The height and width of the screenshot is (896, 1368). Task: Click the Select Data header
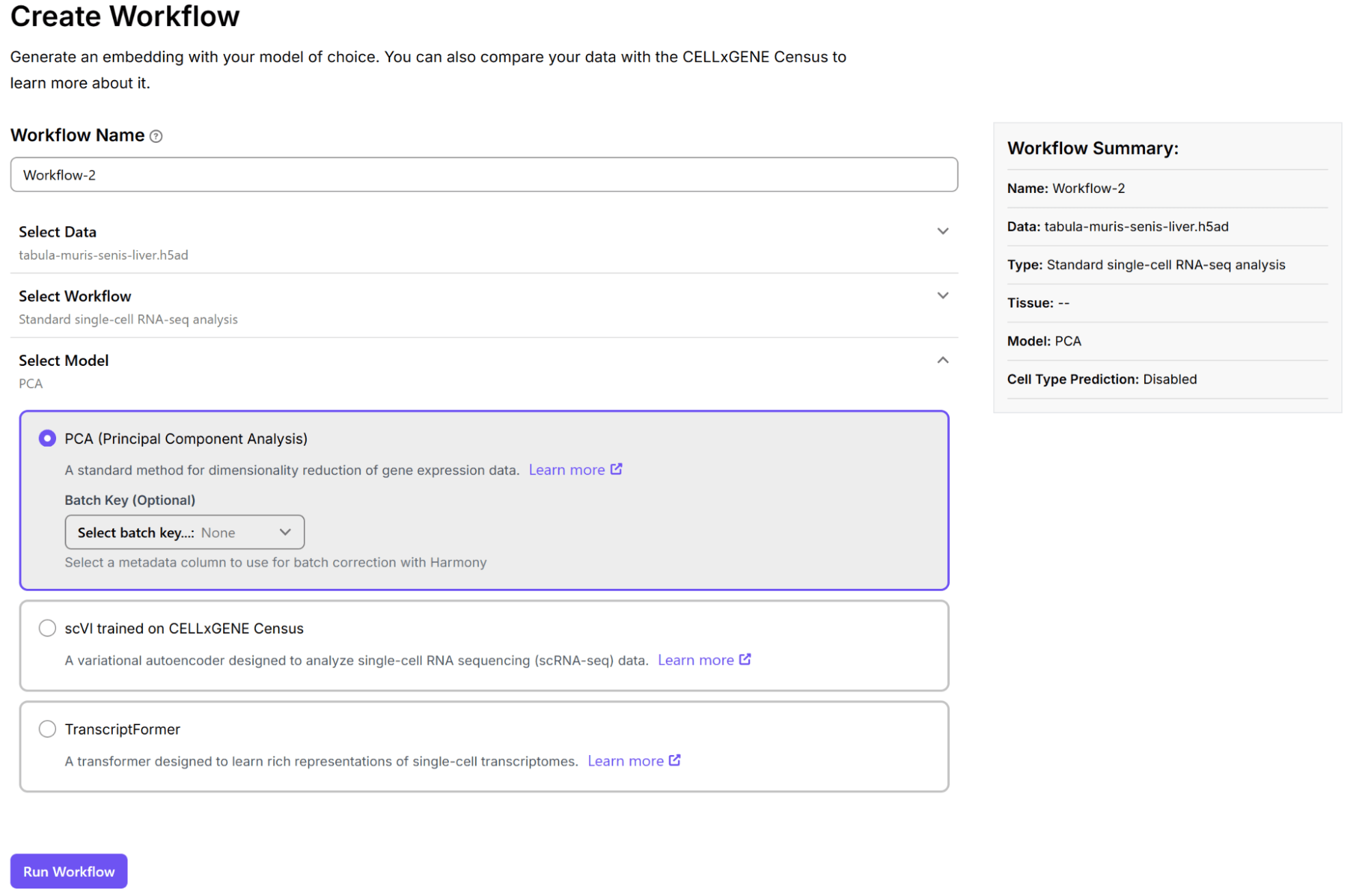57,232
